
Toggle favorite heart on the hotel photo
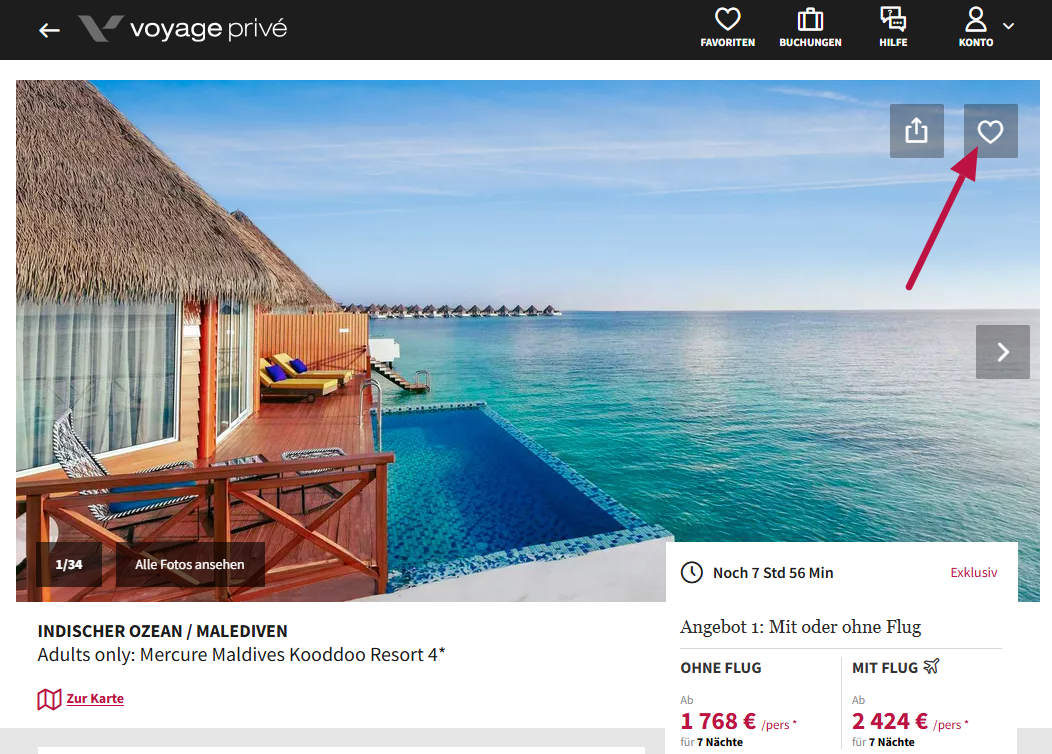coord(990,131)
